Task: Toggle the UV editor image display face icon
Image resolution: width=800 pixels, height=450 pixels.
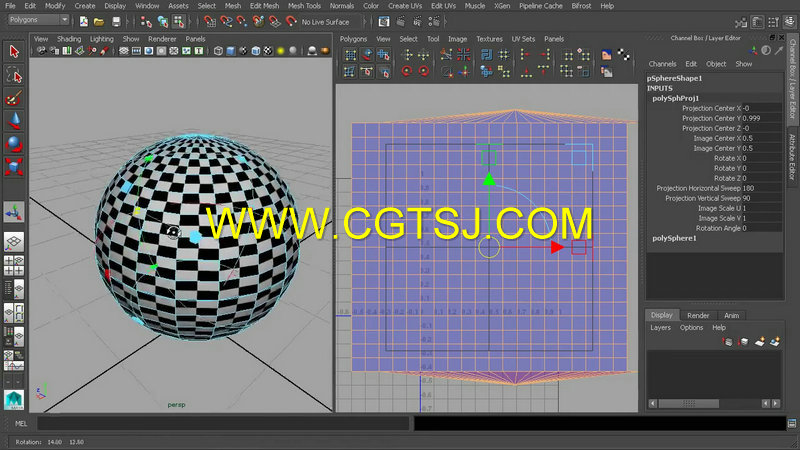Action: (606, 55)
